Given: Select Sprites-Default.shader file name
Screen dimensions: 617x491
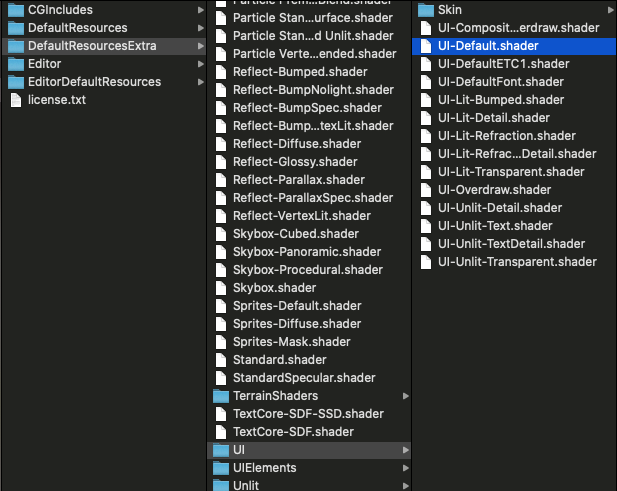Looking at the screenshot, I should [x=297, y=306].
